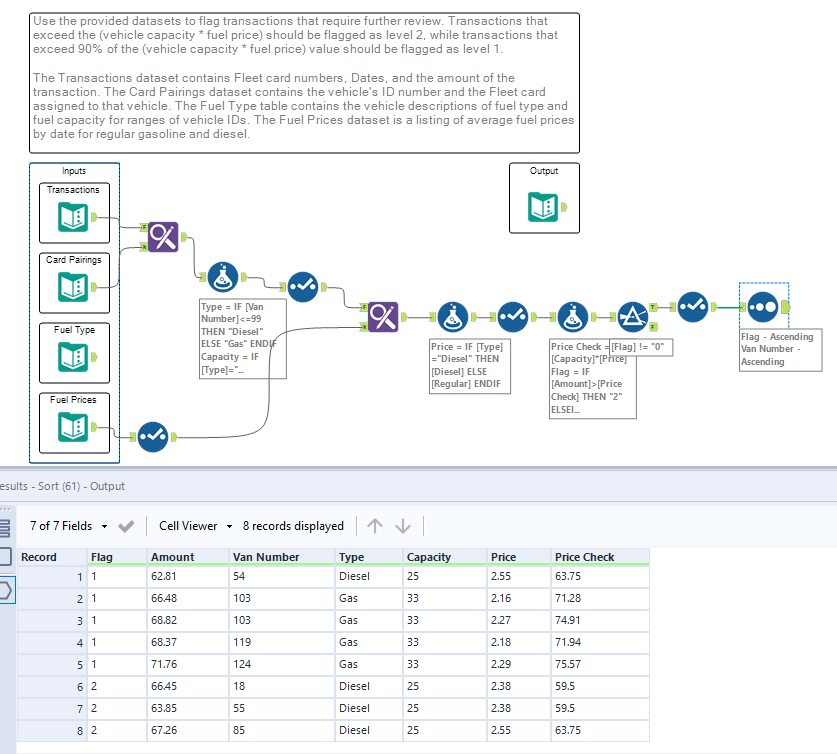Select the Fuel Prices input tool icon

pos(73,427)
